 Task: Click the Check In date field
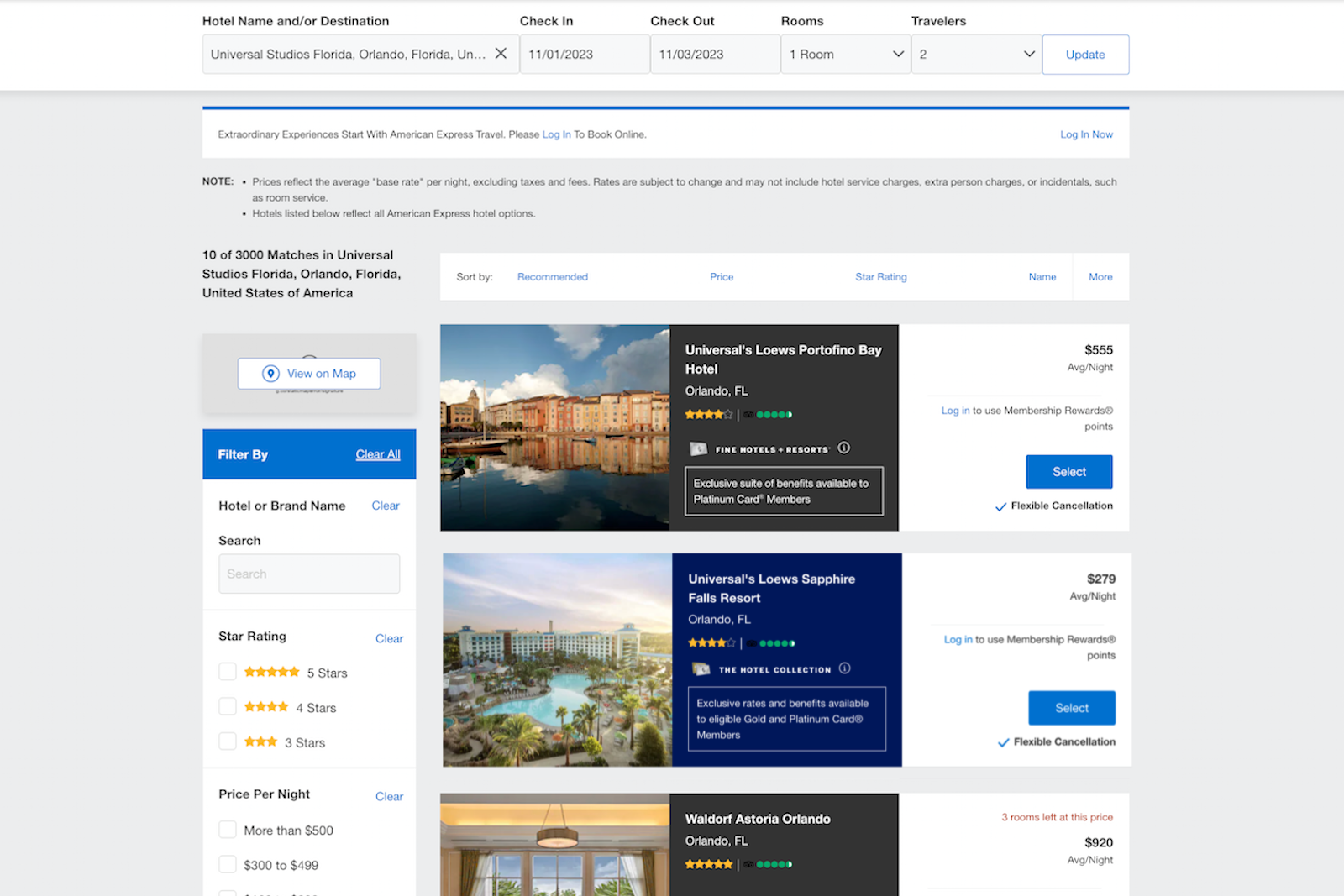click(x=585, y=54)
